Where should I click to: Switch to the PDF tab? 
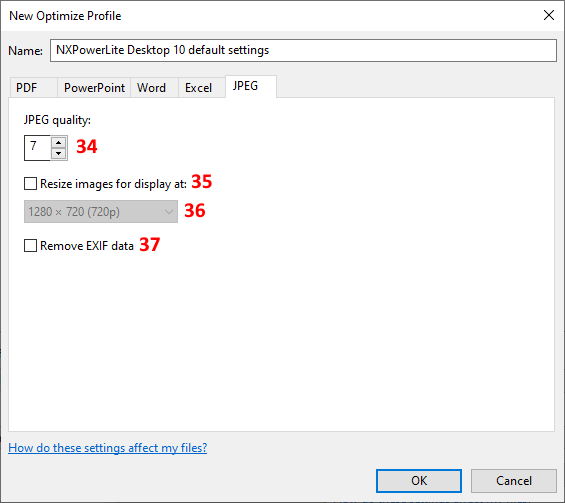(34, 88)
